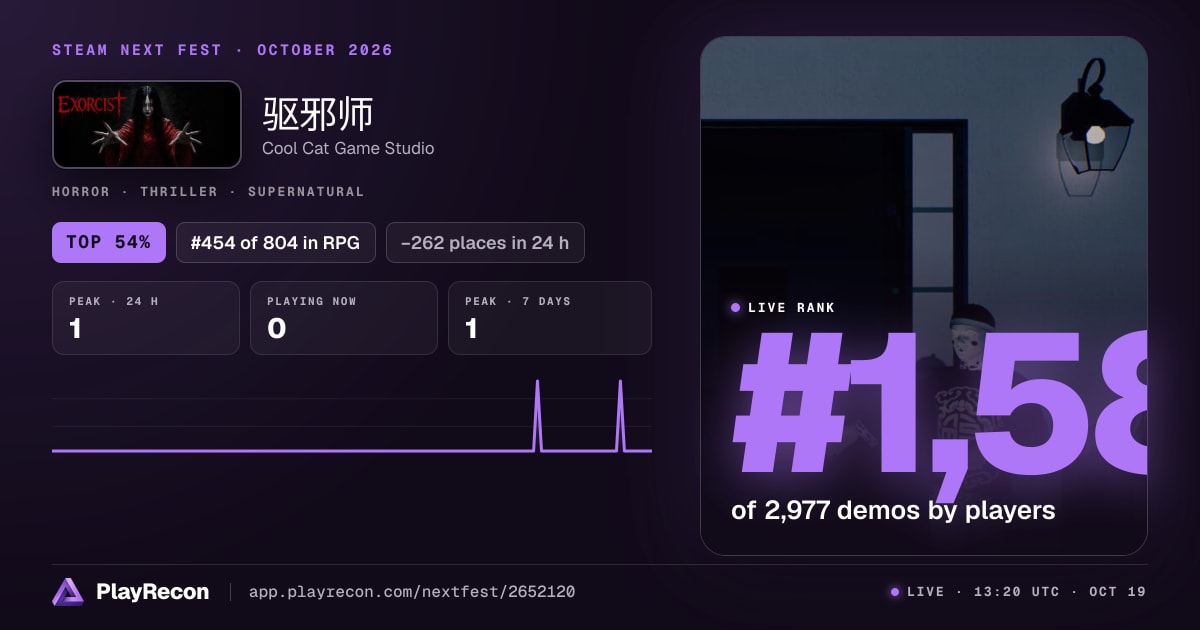
Task: Open the app.playrecon.com/nextfest/2652120 link
Action: [412, 592]
